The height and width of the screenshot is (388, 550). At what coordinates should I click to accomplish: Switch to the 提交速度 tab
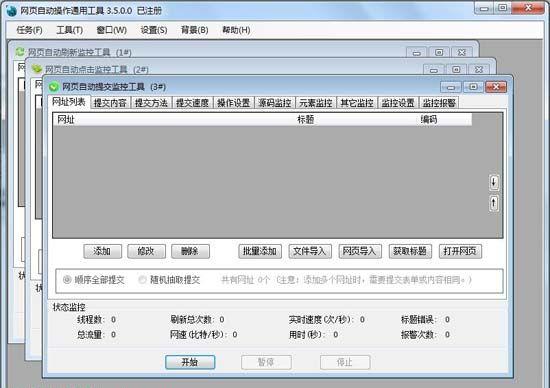tap(192, 103)
